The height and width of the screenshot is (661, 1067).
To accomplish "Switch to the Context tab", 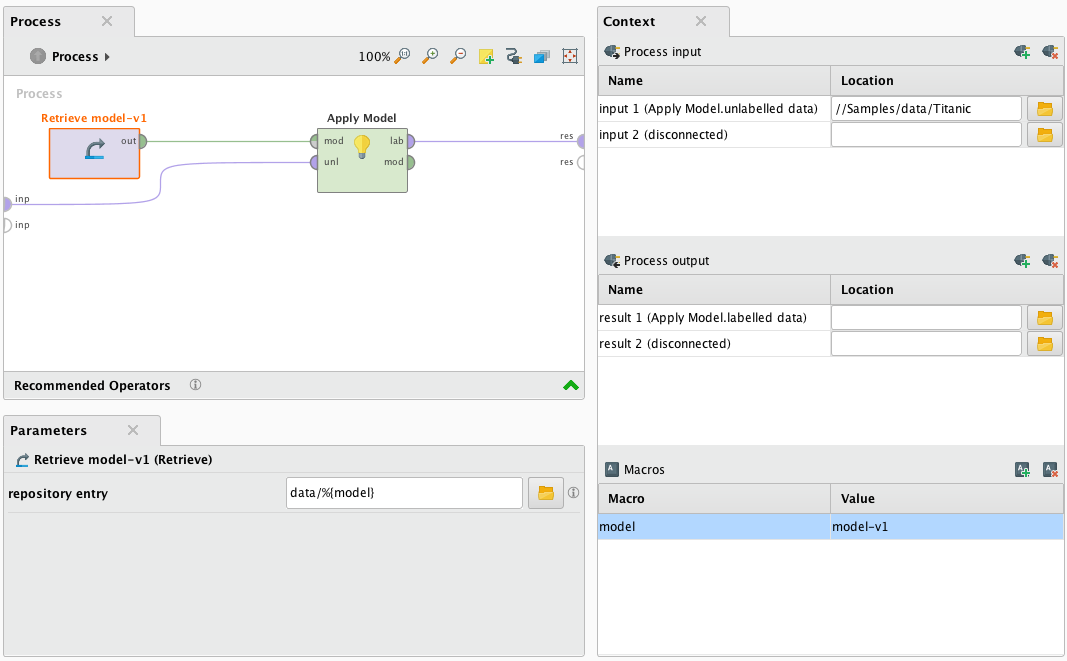I will pos(630,21).
